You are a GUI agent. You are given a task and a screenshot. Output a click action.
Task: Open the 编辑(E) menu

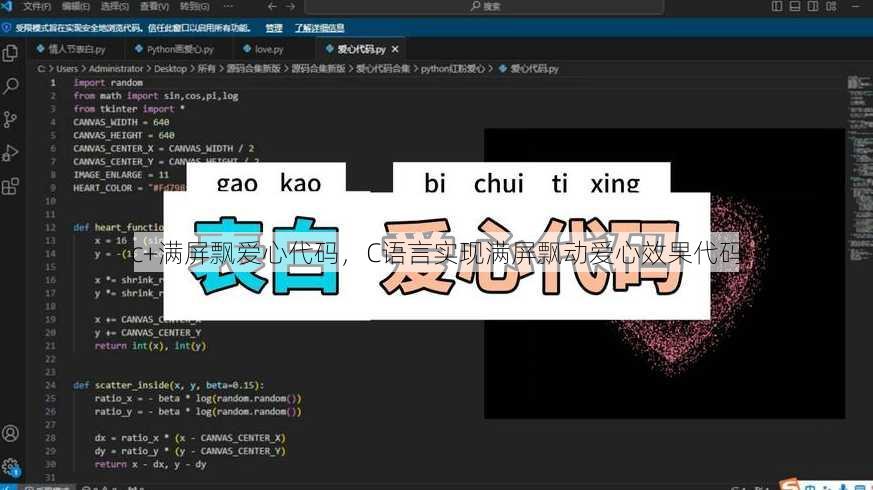coord(75,7)
